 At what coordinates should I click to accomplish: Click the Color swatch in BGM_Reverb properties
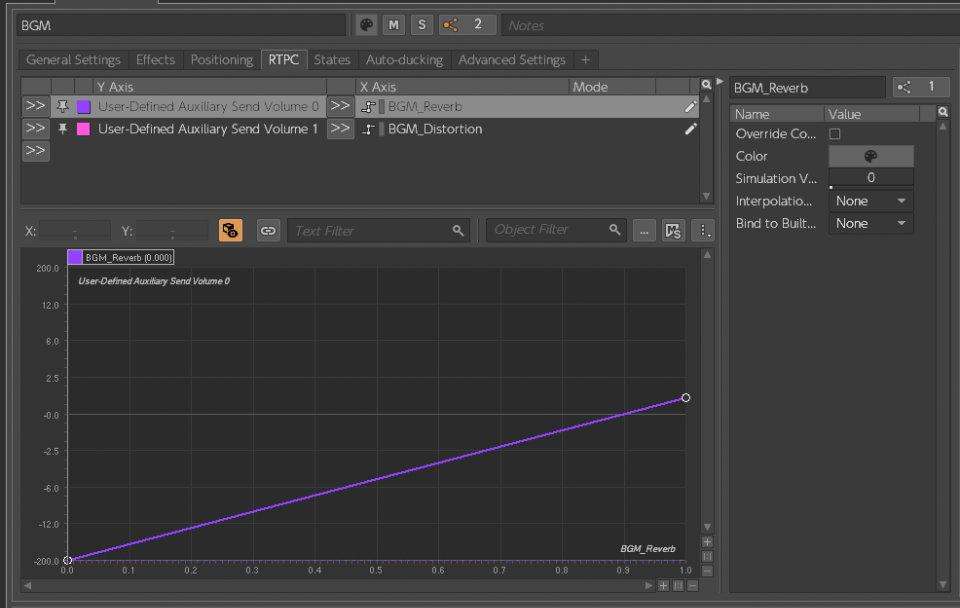pyautogui.click(x=870, y=156)
